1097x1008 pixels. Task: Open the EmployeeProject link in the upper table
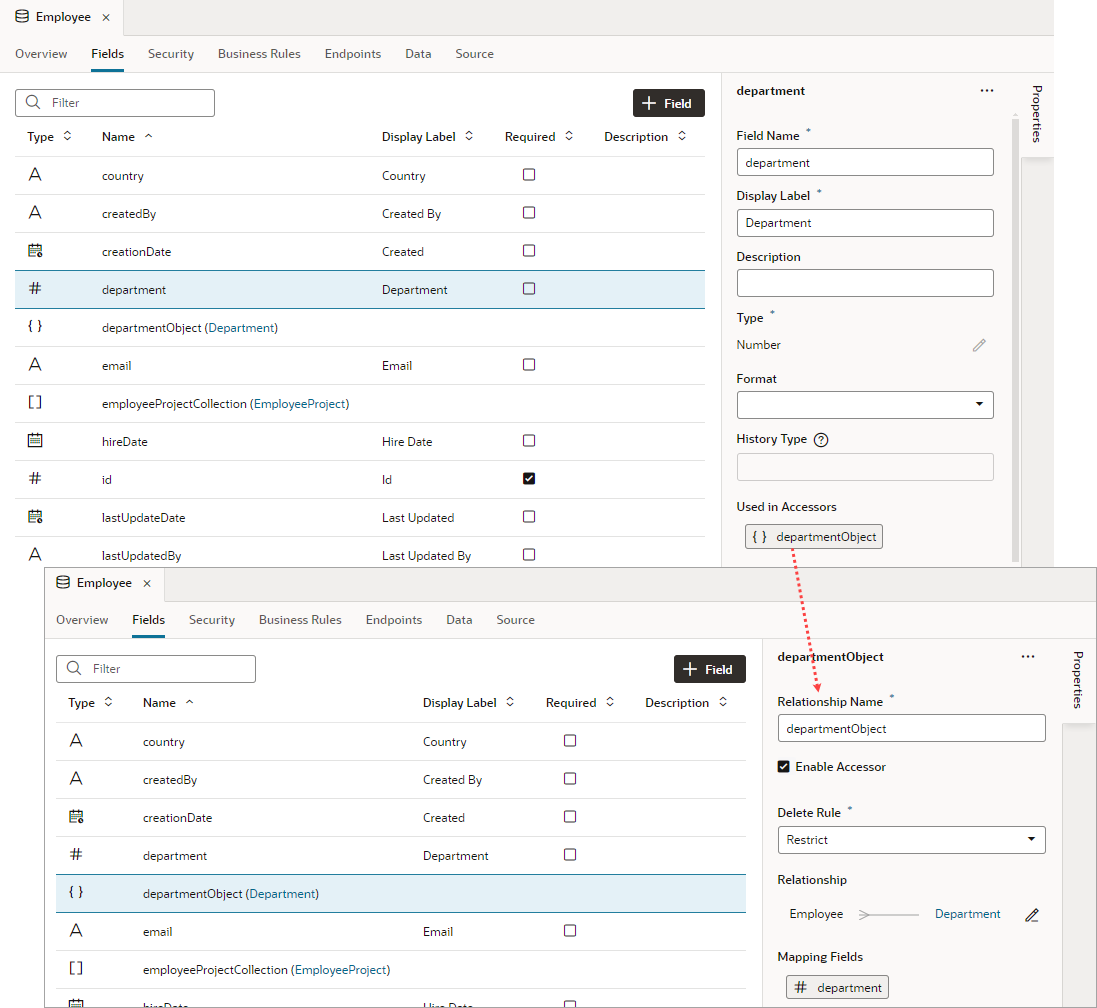[x=300, y=404]
